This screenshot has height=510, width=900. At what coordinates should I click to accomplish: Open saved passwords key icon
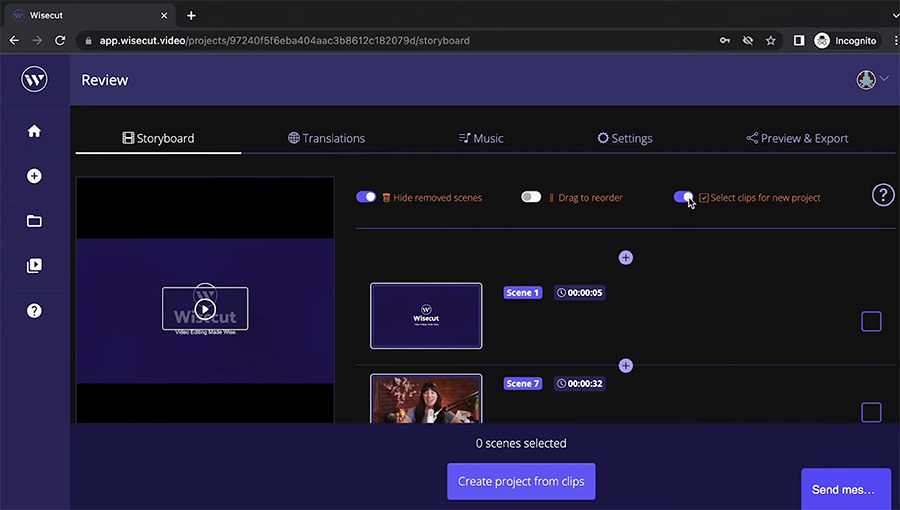[725, 40]
